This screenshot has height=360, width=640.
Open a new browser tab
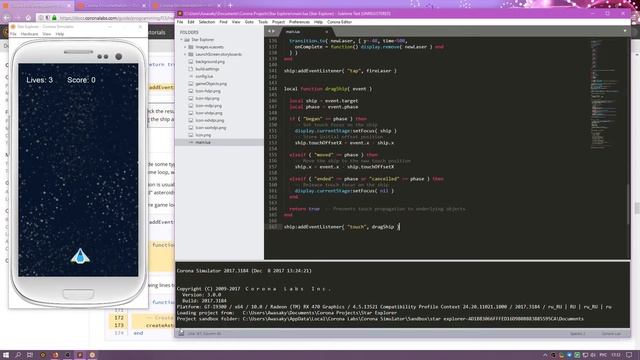point(230,5)
